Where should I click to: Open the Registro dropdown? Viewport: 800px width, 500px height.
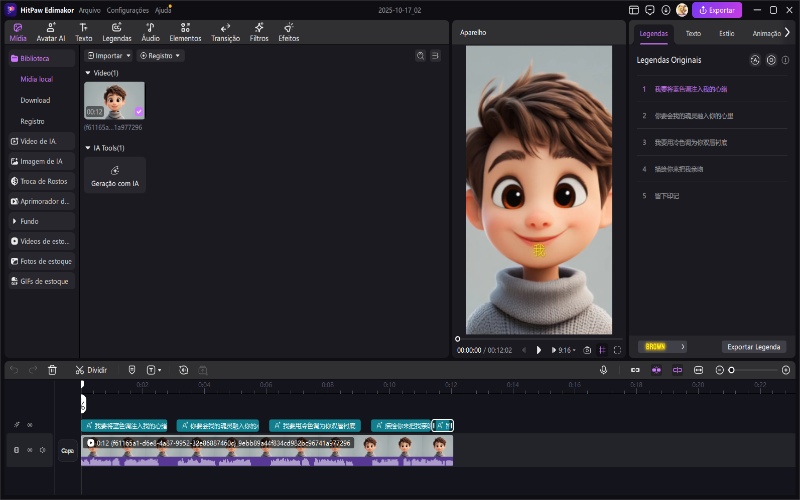160,56
